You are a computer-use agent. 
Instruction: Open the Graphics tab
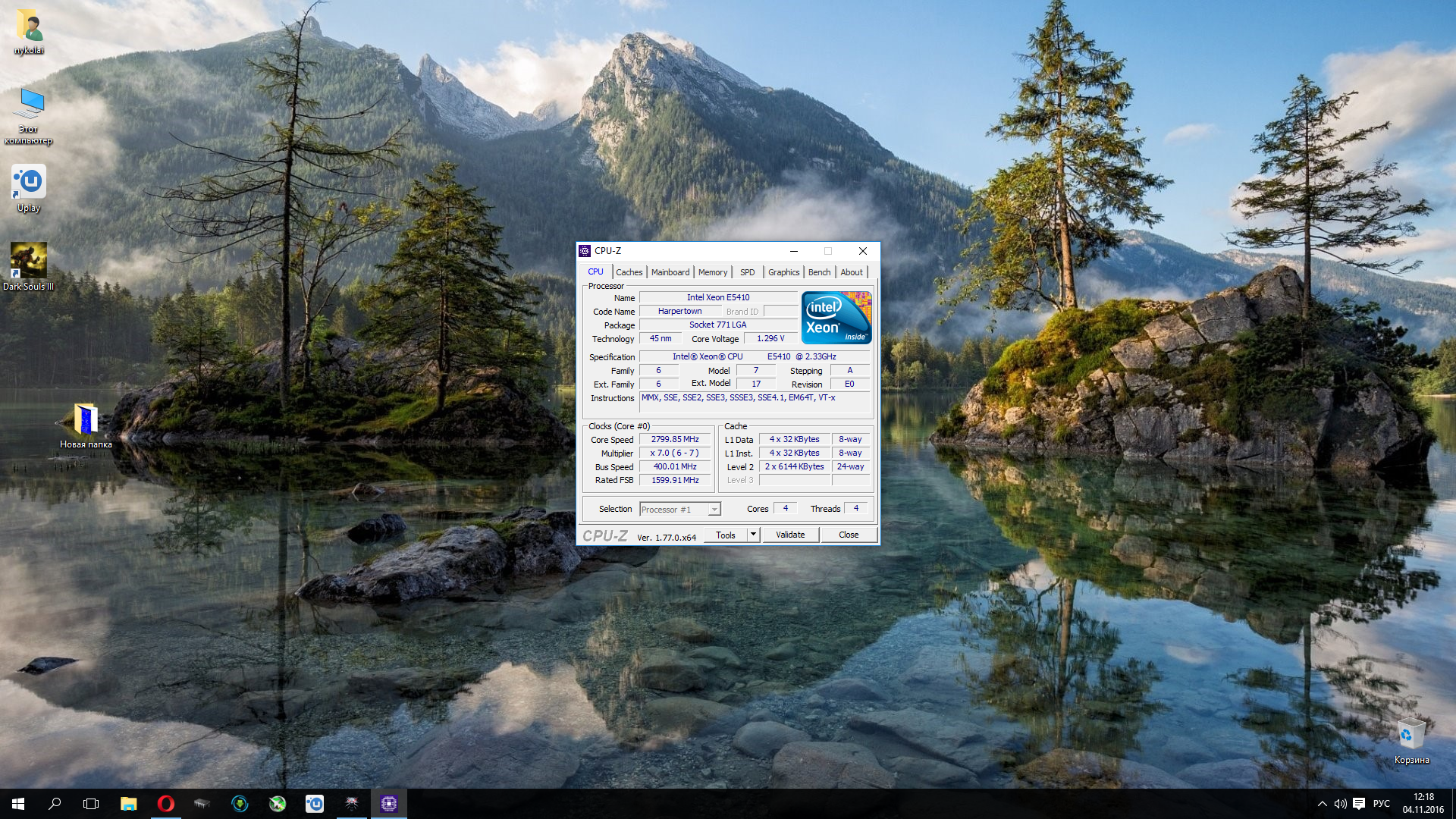point(783,272)
